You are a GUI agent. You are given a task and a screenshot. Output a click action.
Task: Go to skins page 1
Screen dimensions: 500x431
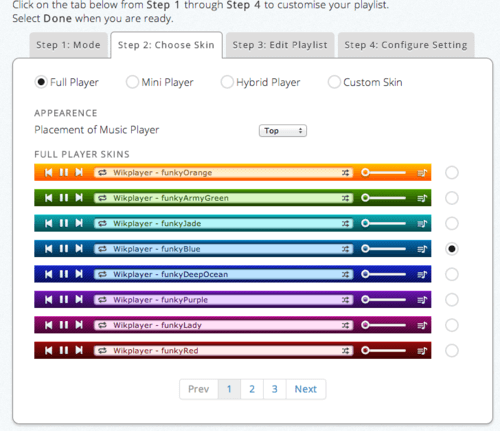click(229, 389)
